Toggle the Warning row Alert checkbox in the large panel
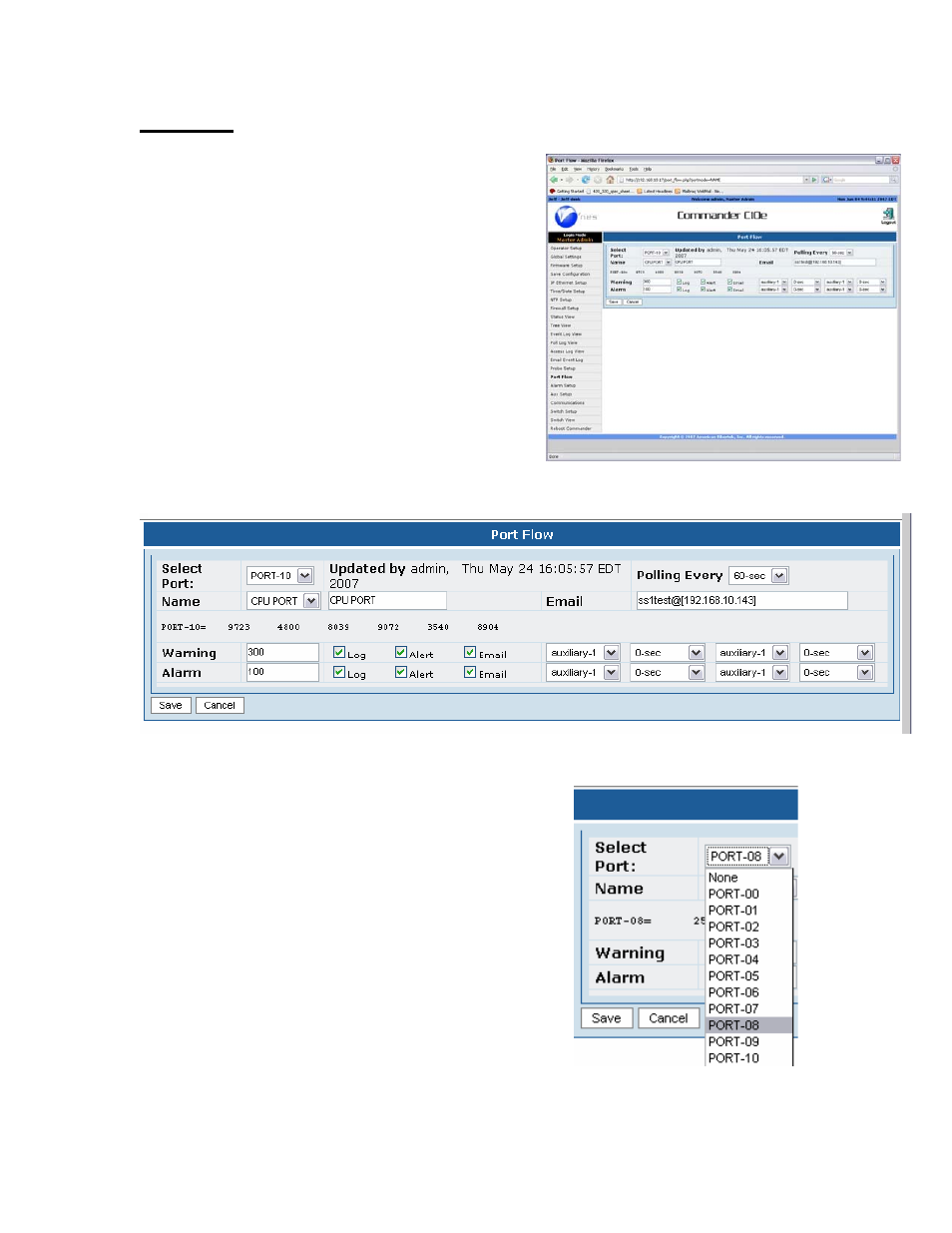Viewport: 952px width, 1233px height. coord(401,652)
